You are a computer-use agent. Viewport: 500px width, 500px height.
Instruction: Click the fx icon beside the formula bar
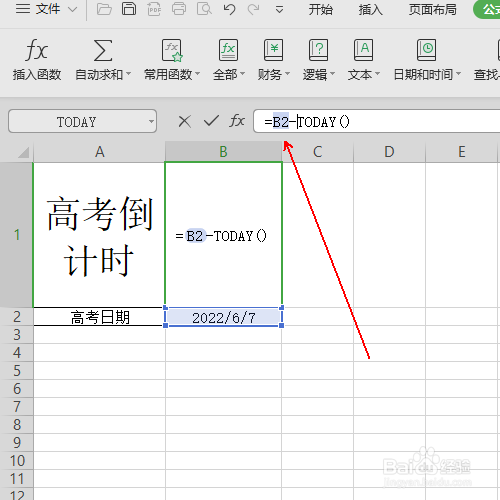[237, 121]
